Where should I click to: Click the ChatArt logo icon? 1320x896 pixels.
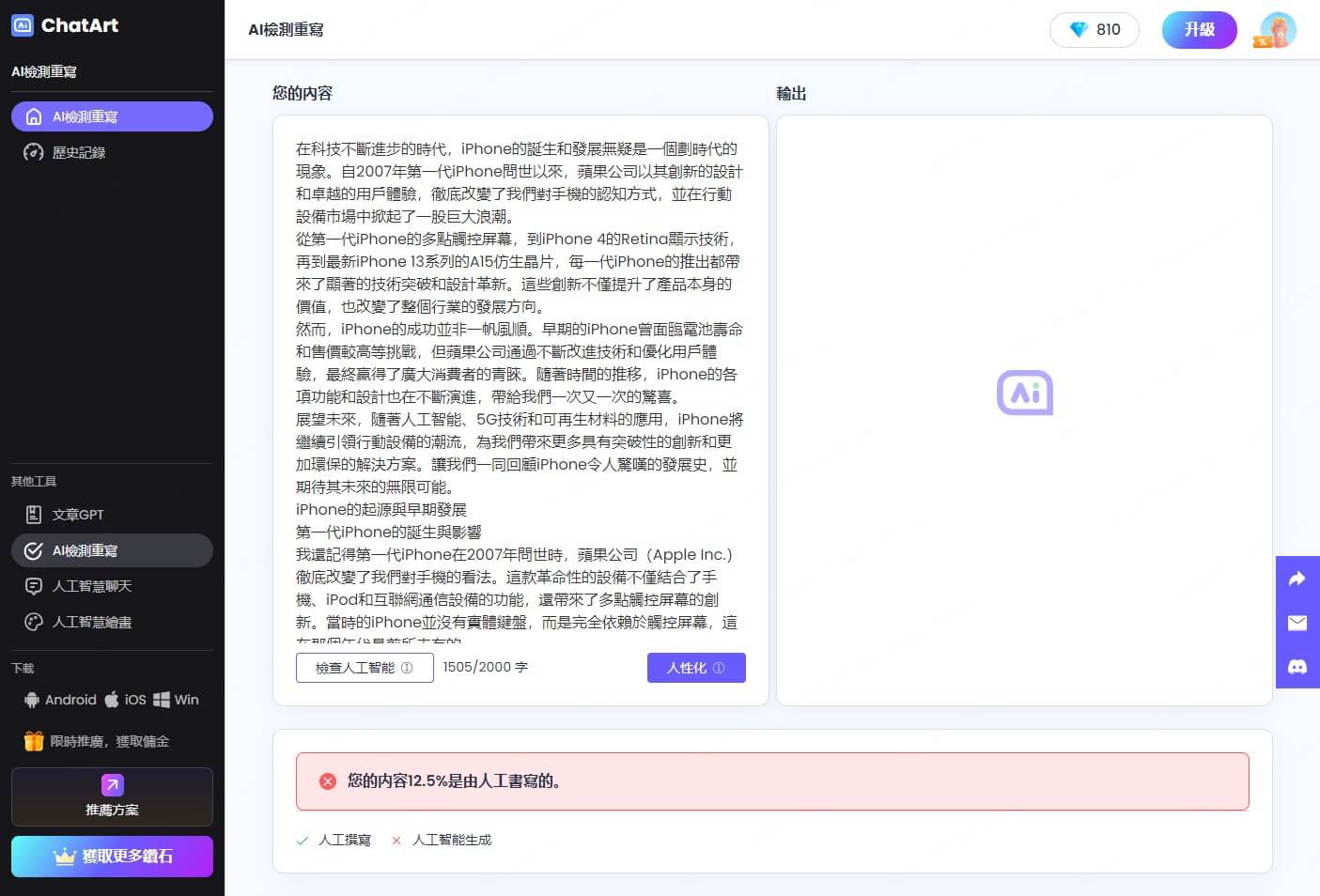tap(23, 25)
